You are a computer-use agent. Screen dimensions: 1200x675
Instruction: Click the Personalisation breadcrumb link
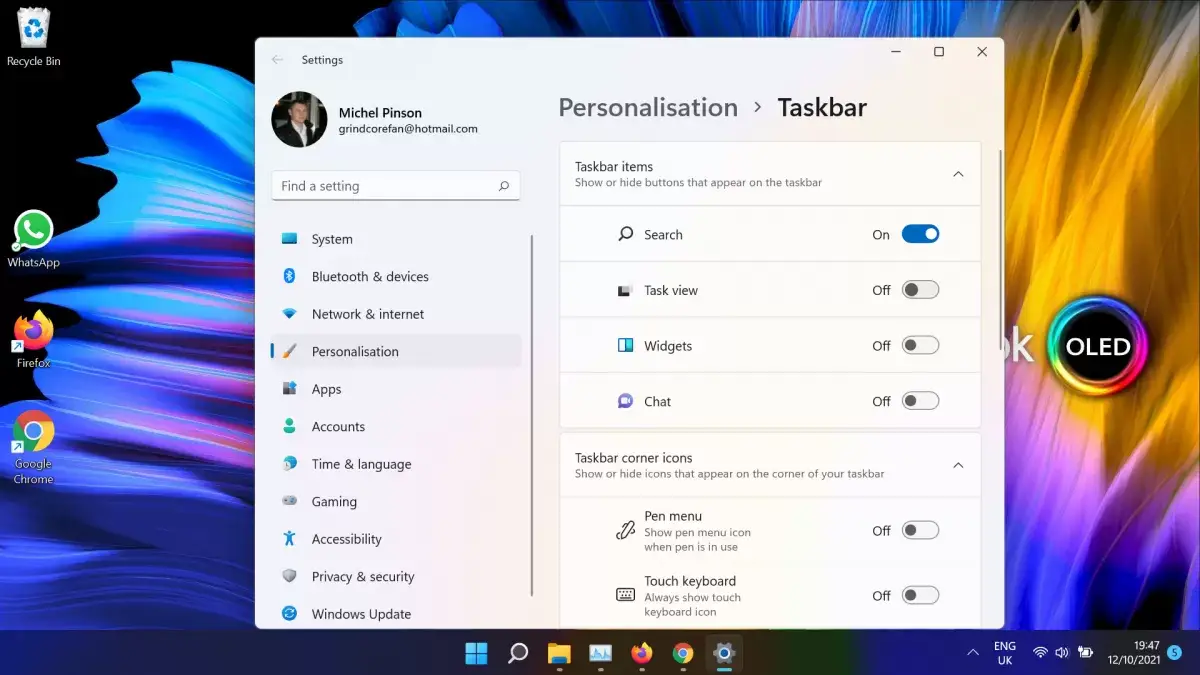(648, 107)
